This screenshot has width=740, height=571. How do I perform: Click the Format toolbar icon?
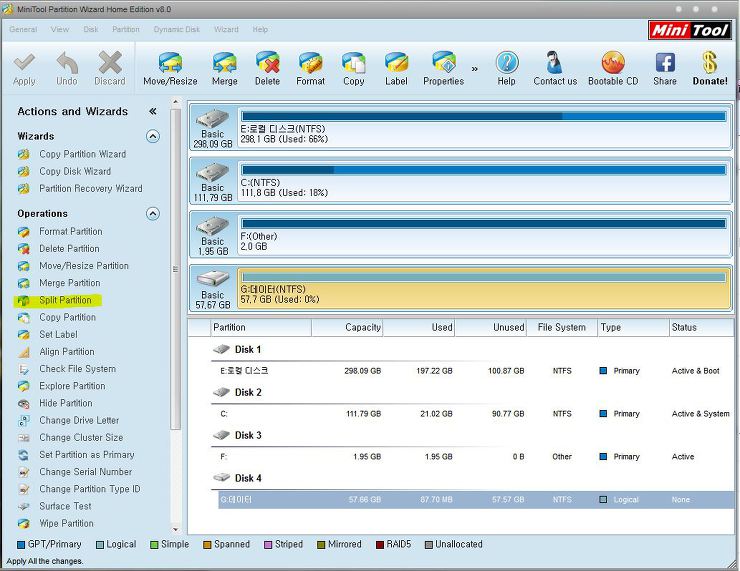[311, 68]
